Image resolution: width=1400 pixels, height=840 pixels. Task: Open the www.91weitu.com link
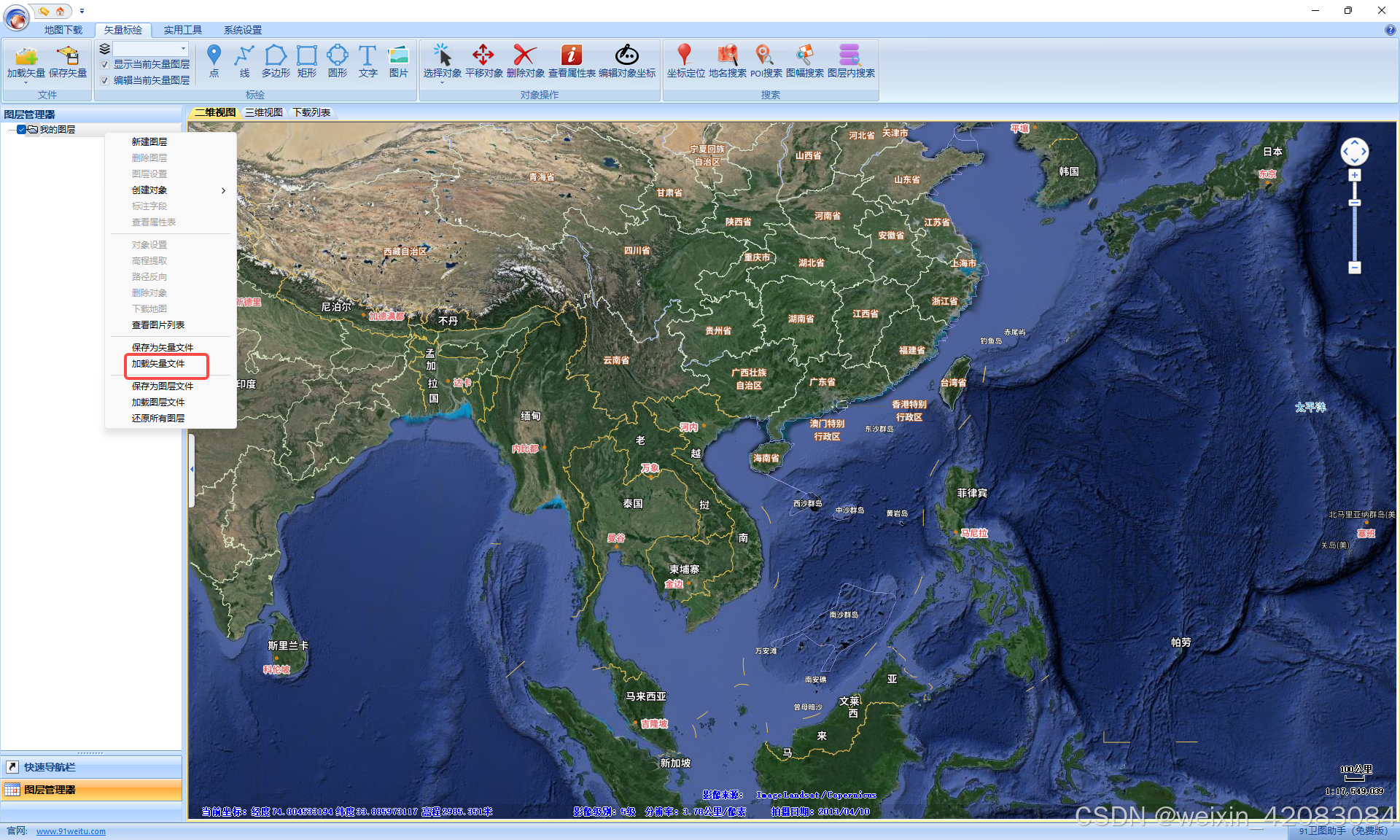tap(71, 831)
